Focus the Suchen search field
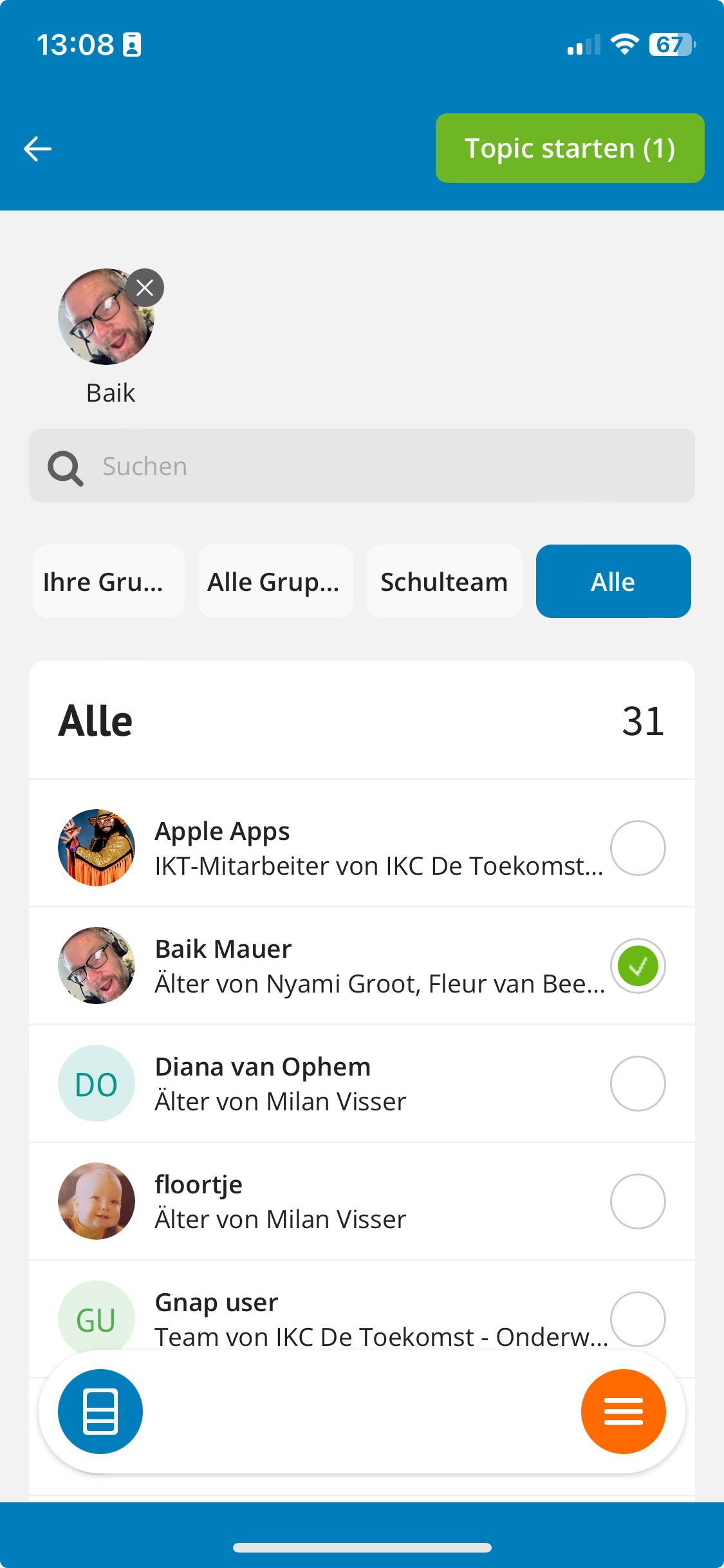This screenshot has height=1568, width=724. point(362,465)
